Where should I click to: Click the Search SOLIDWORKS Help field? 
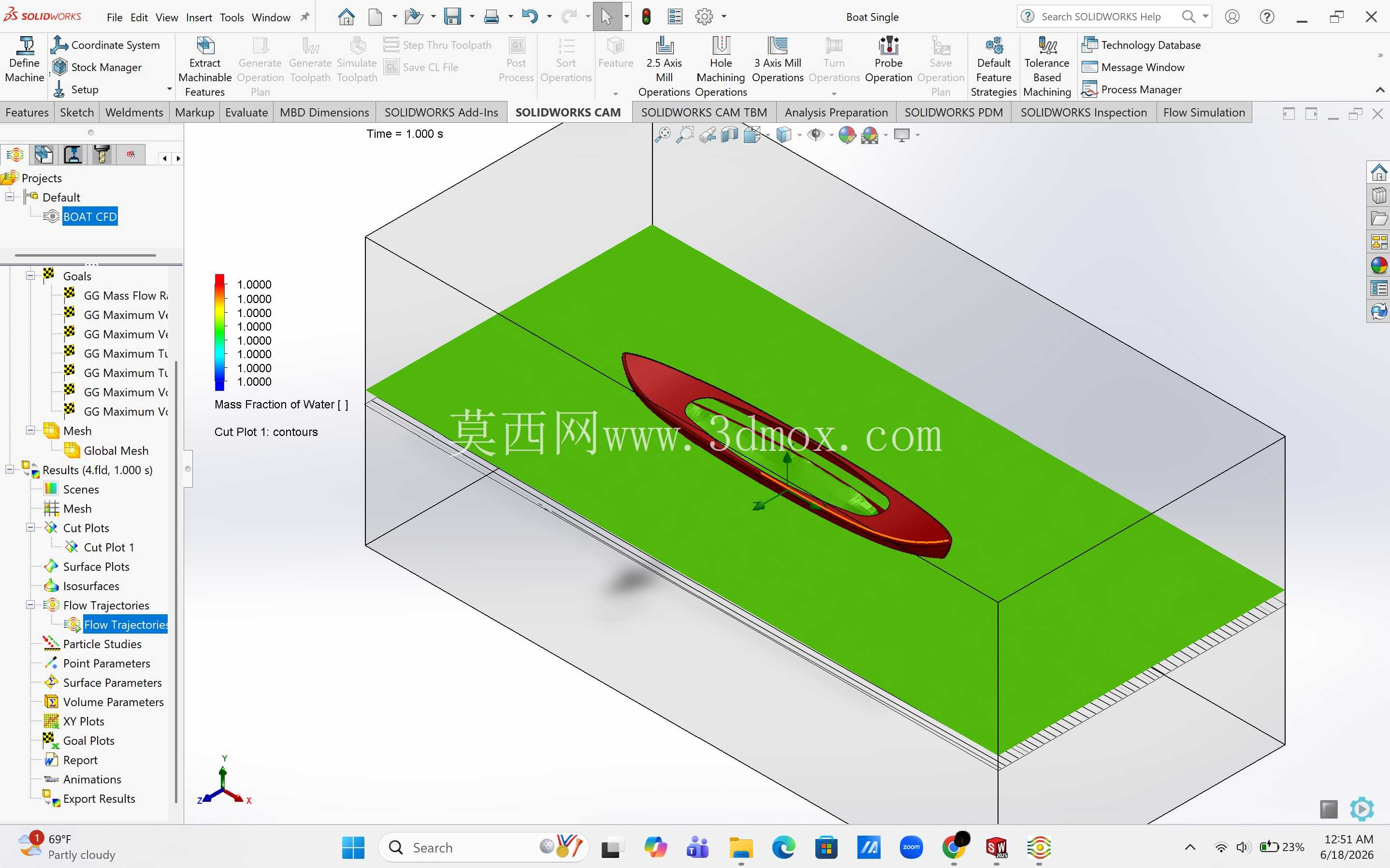pyautogui.click(x=1102, y=16)
